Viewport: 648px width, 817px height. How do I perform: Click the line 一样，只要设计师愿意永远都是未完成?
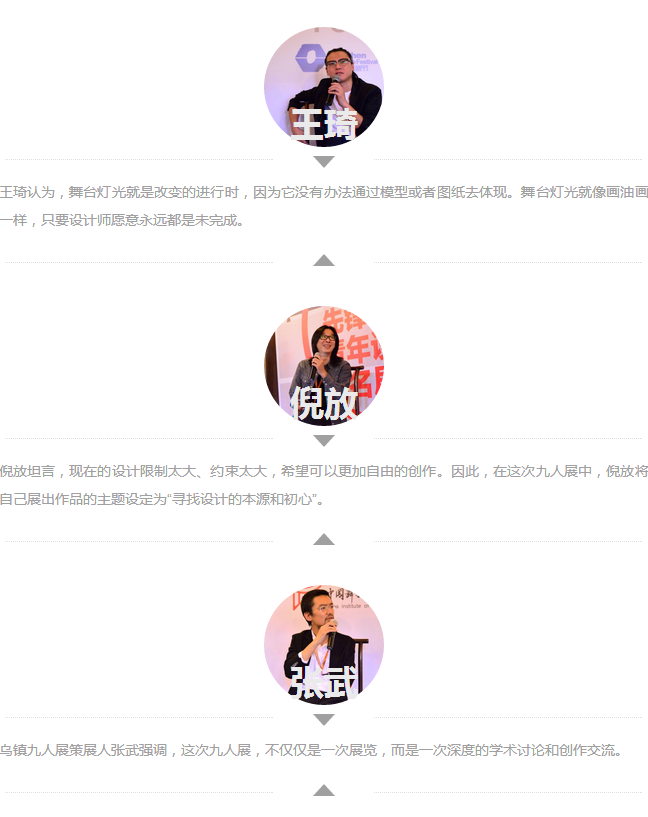(122, 220)
